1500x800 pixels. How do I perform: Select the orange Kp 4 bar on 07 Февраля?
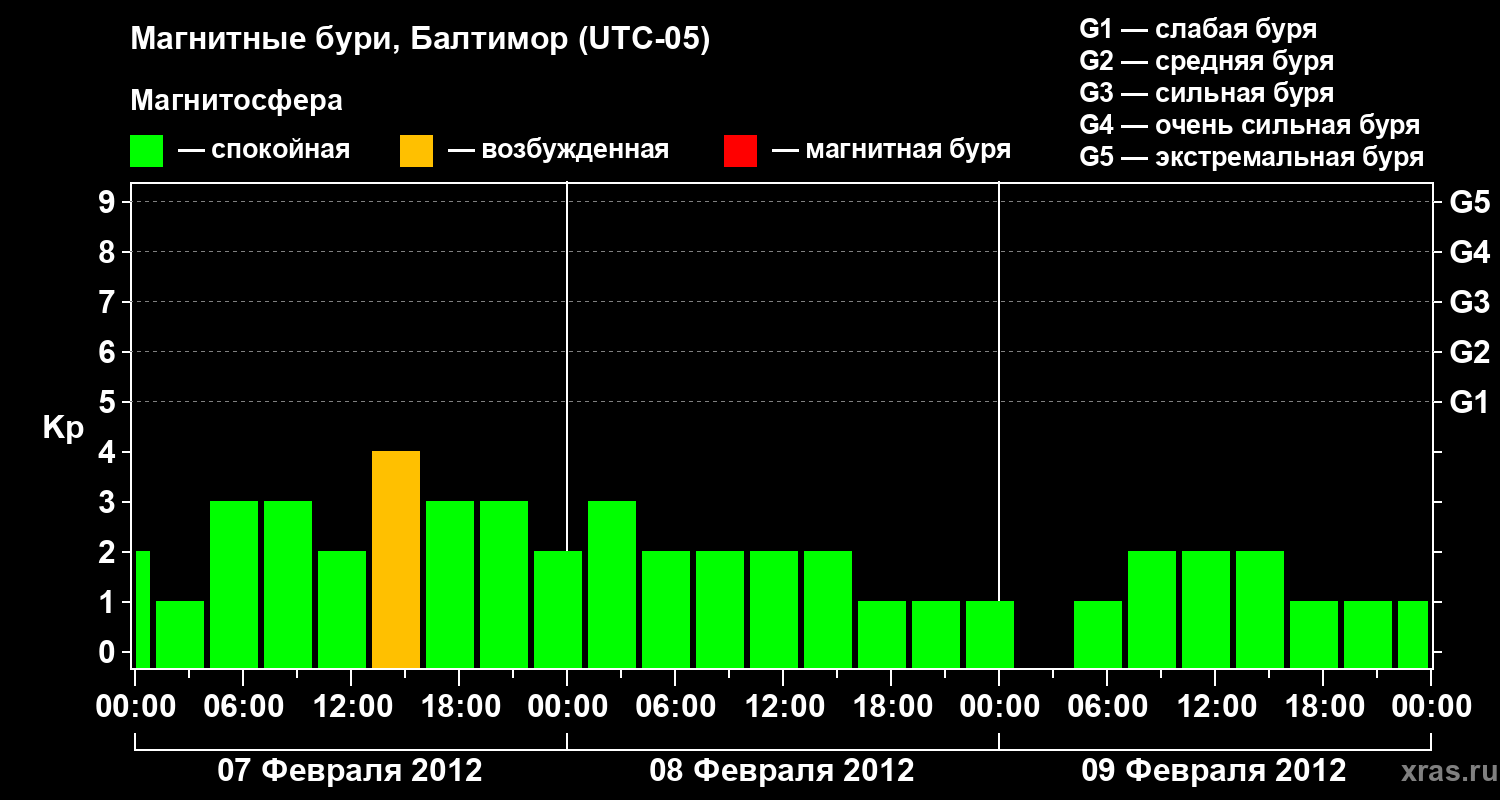click(396, 560)
